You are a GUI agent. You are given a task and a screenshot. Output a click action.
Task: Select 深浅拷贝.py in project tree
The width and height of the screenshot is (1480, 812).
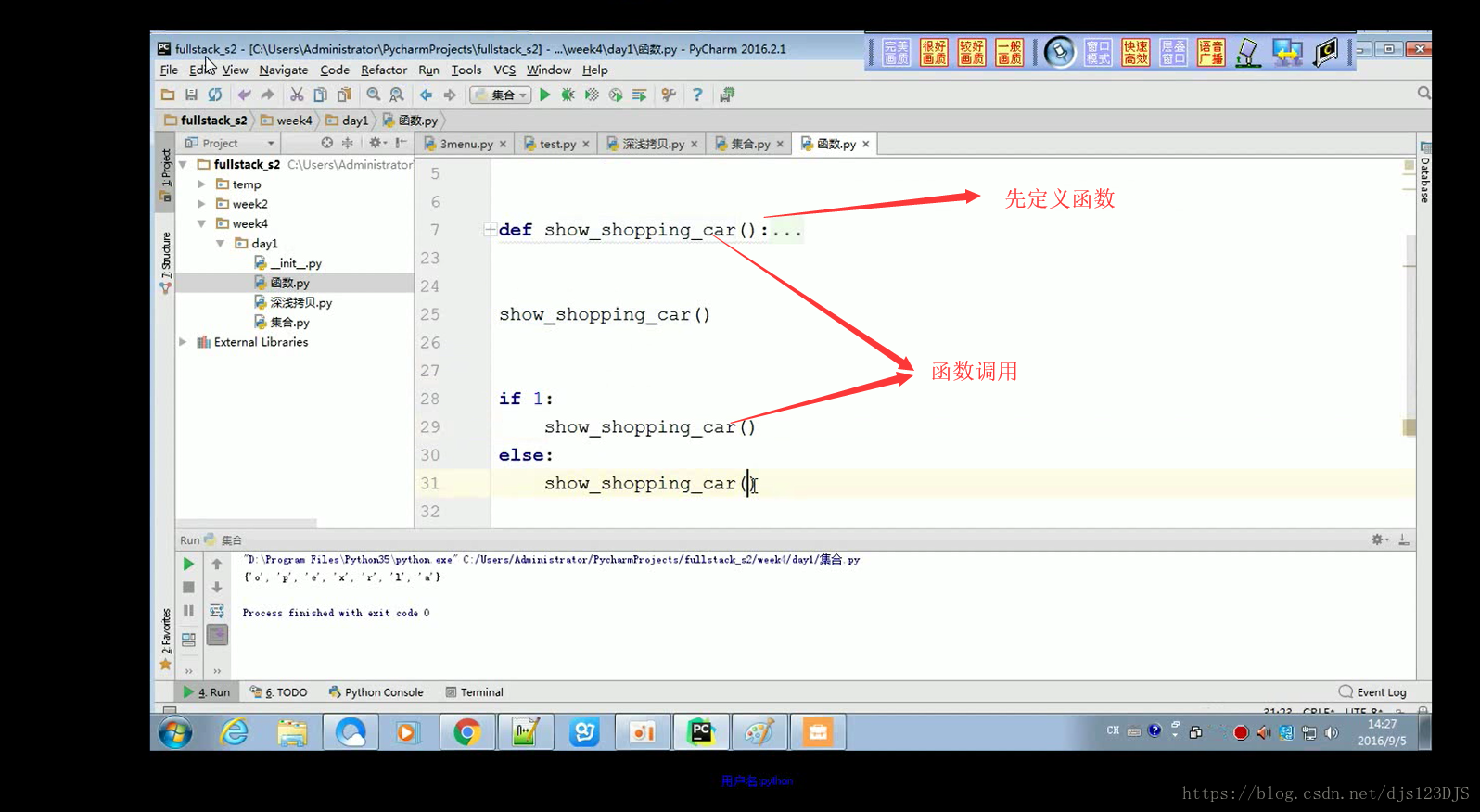tap(293, 302)
